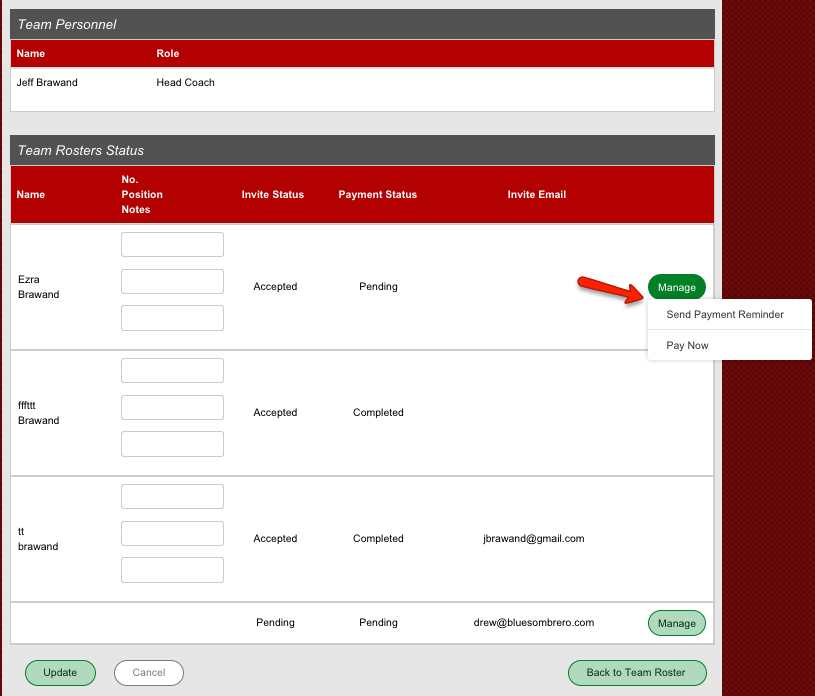Click the Invite Email column header

pos(537,194)
